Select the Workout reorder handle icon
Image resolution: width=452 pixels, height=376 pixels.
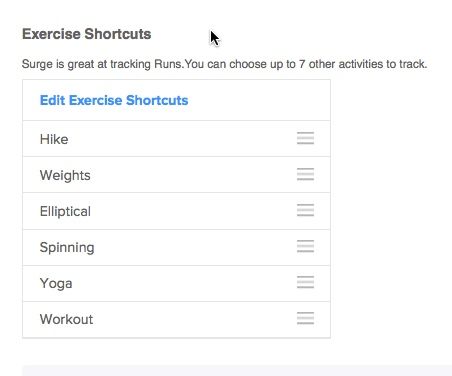coord(305,318)
